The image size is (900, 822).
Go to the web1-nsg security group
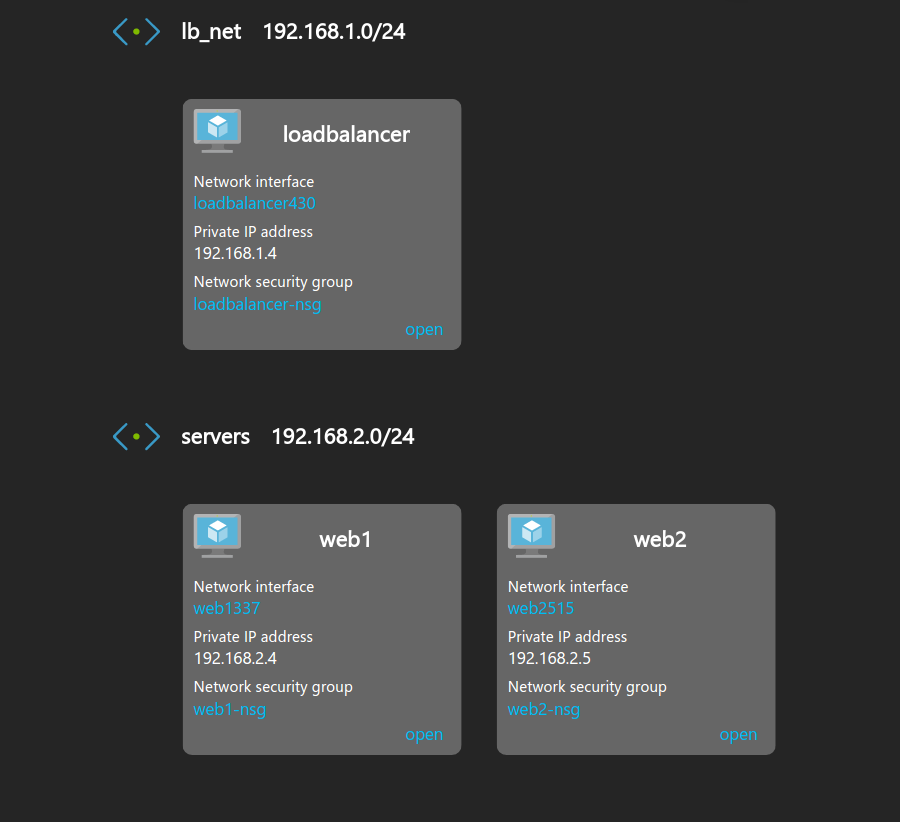click(229, 709)
